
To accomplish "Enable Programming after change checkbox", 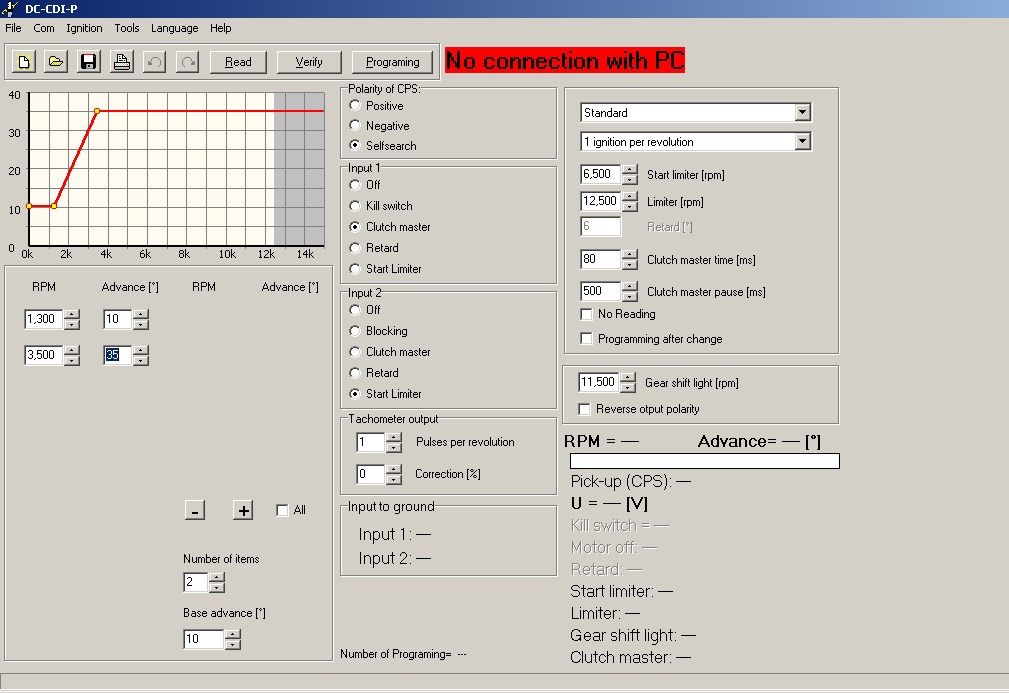I will [x=586, y=338].
